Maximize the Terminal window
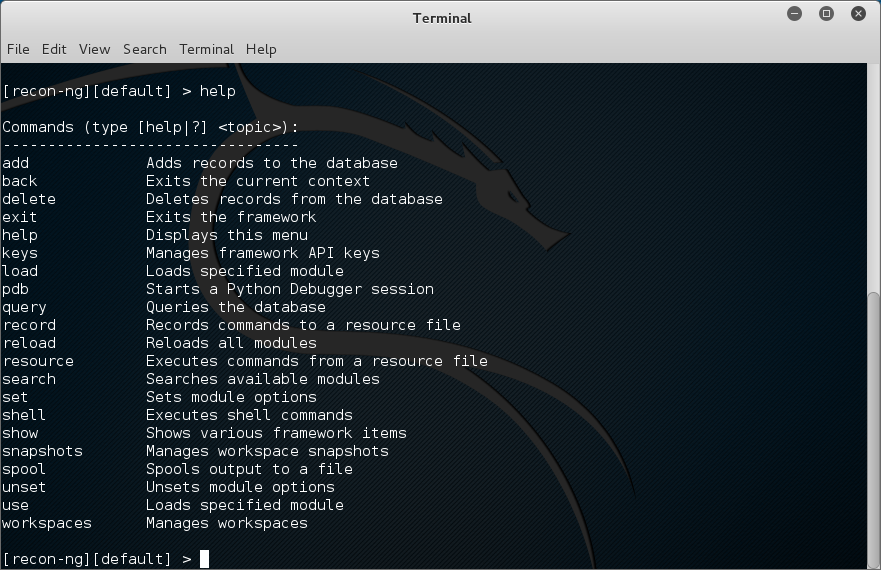 (x=826, y=13)
